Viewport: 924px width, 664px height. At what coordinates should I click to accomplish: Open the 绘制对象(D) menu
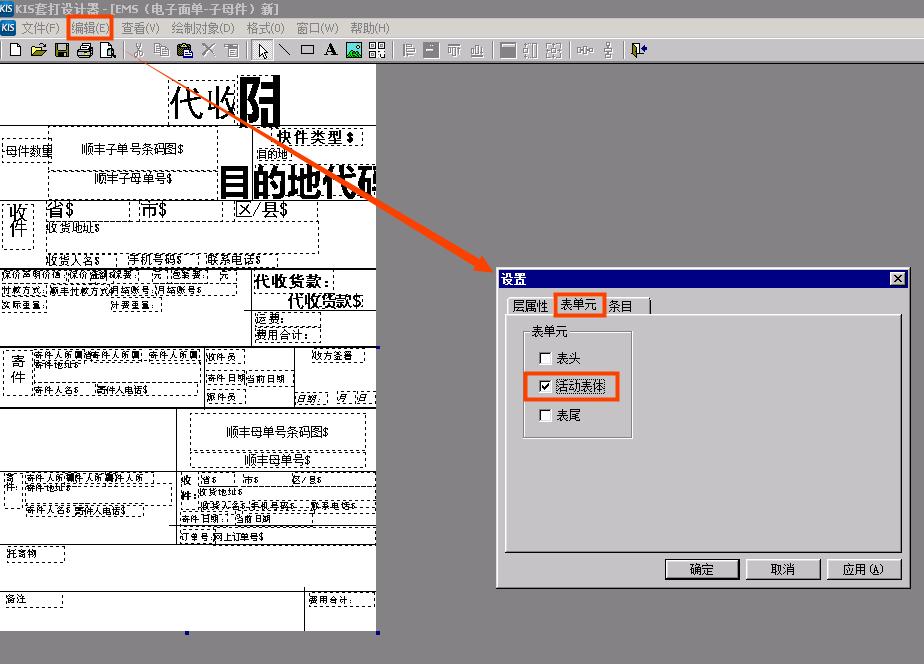click(204, 28)
